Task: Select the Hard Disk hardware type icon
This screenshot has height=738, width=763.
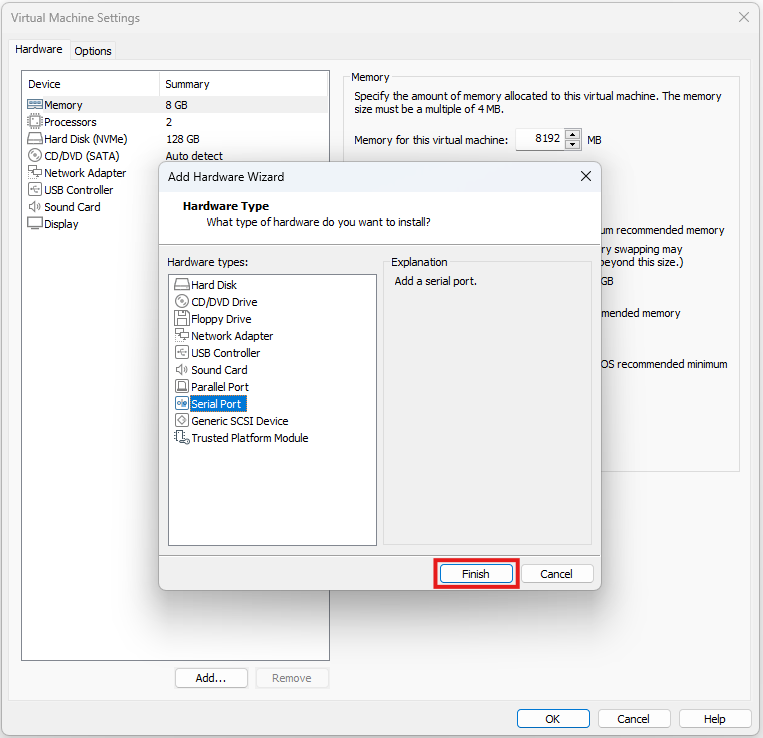Action: (182, 285)
